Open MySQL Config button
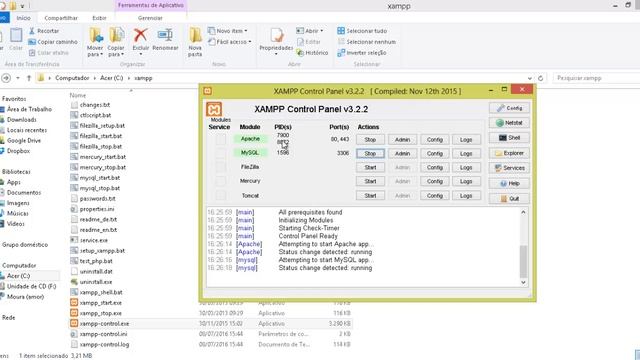The image size is (640, 360). click(435, 153)
